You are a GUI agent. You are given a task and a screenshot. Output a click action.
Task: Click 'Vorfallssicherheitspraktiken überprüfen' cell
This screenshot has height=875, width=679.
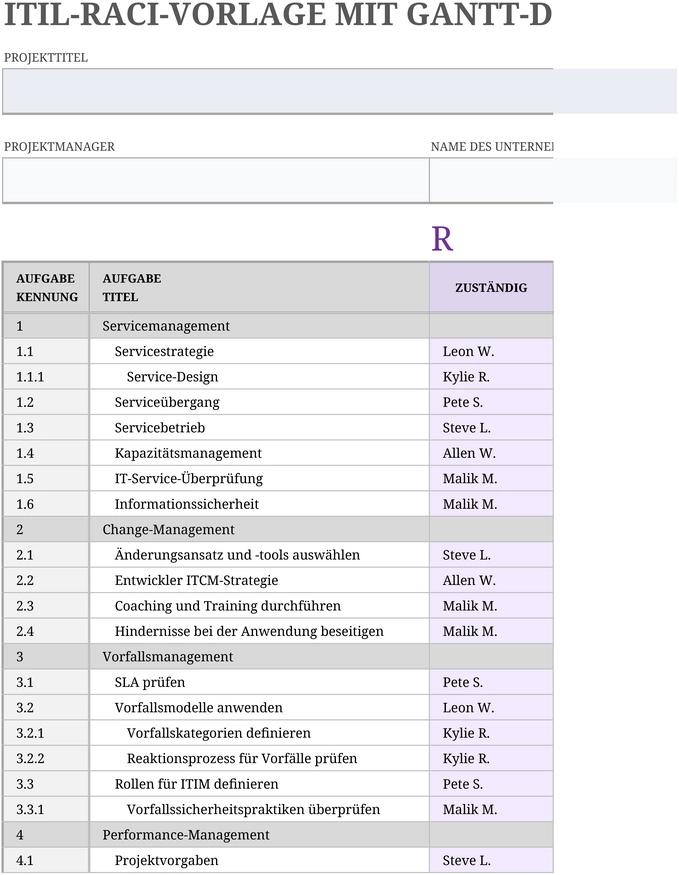click(x=259, y=809)
